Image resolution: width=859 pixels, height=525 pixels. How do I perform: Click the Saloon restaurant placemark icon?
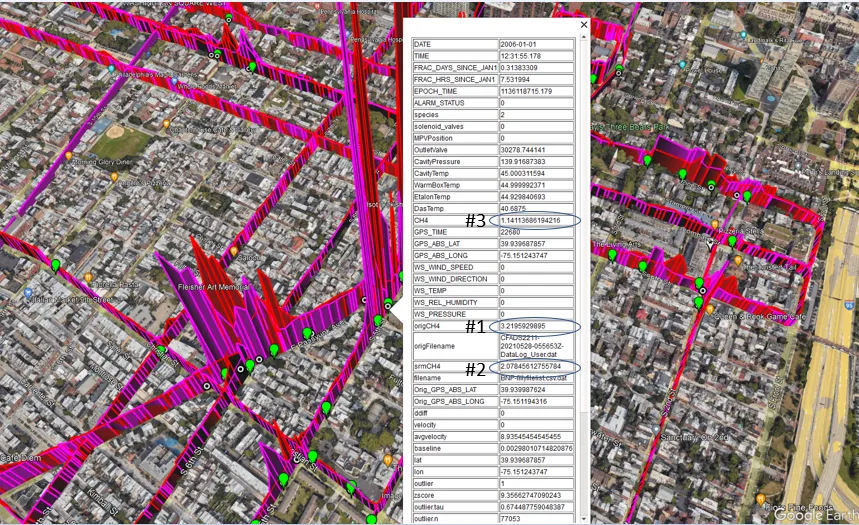tap(232, 250)
